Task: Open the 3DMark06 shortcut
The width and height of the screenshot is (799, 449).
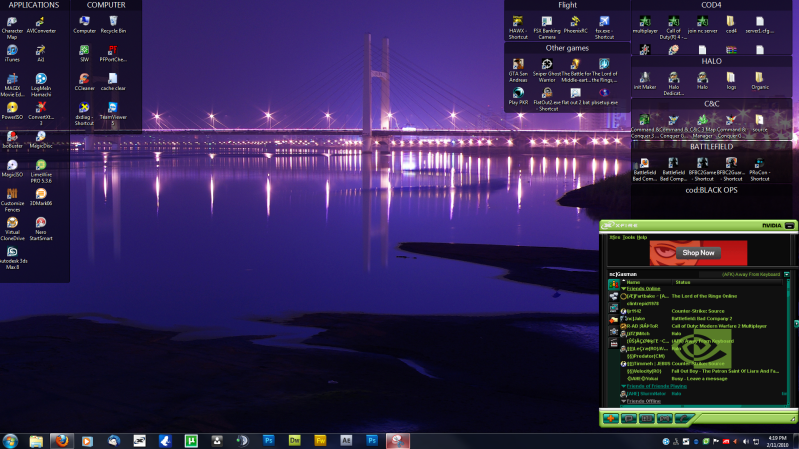Action: pyautogui.click(x=41, y=197)
